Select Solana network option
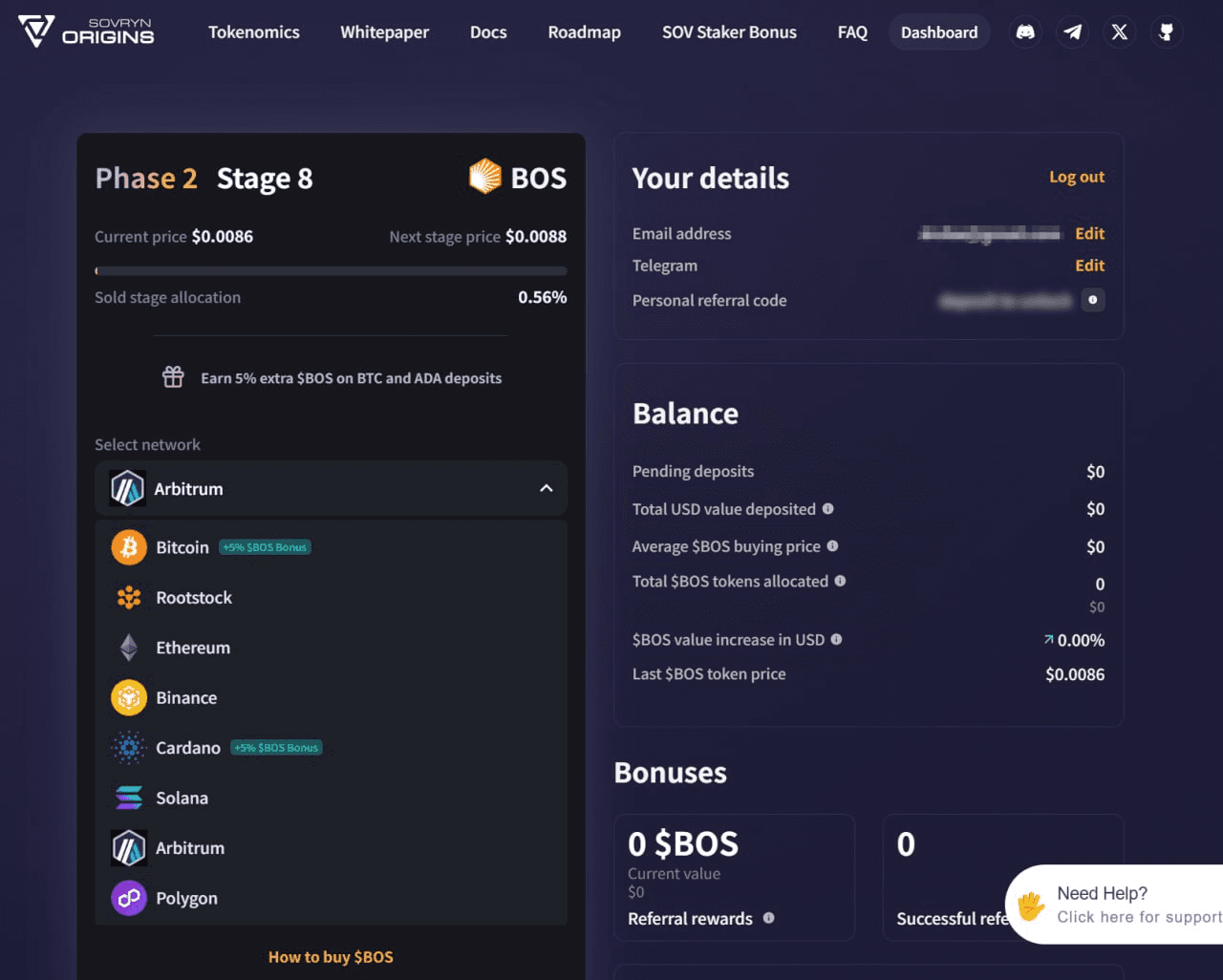1223x980 pixels. pyautogui.click(x=331, y=799)
